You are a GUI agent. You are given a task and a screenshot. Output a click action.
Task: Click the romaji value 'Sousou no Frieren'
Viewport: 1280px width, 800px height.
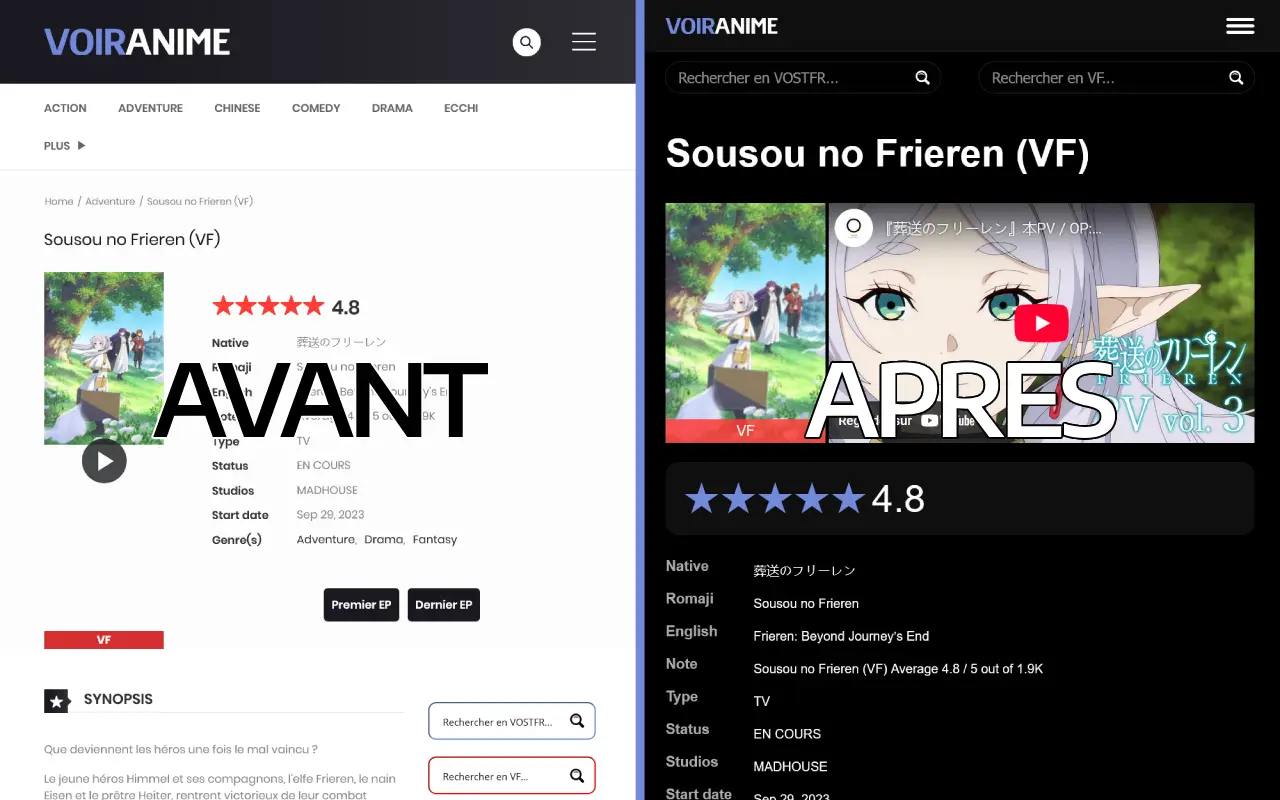tap(806, 604)
